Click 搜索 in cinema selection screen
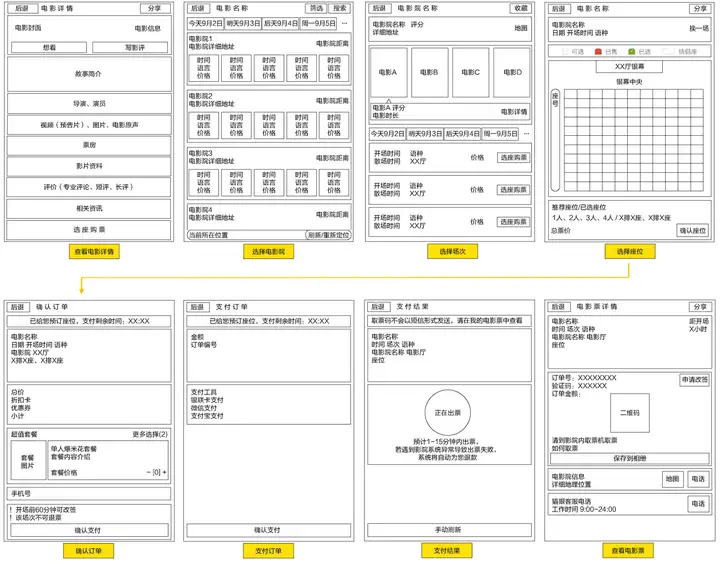Screen dimensions: 720x564 click(340, 8)
